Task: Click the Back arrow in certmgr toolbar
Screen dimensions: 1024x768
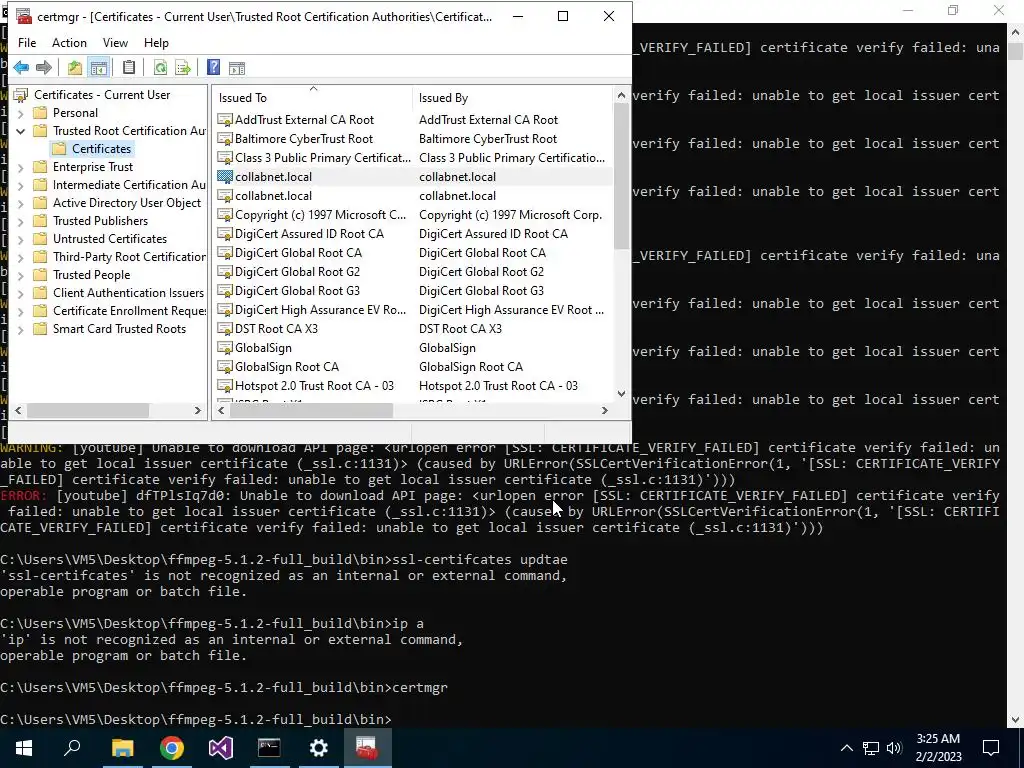Action: click(21, 67)
